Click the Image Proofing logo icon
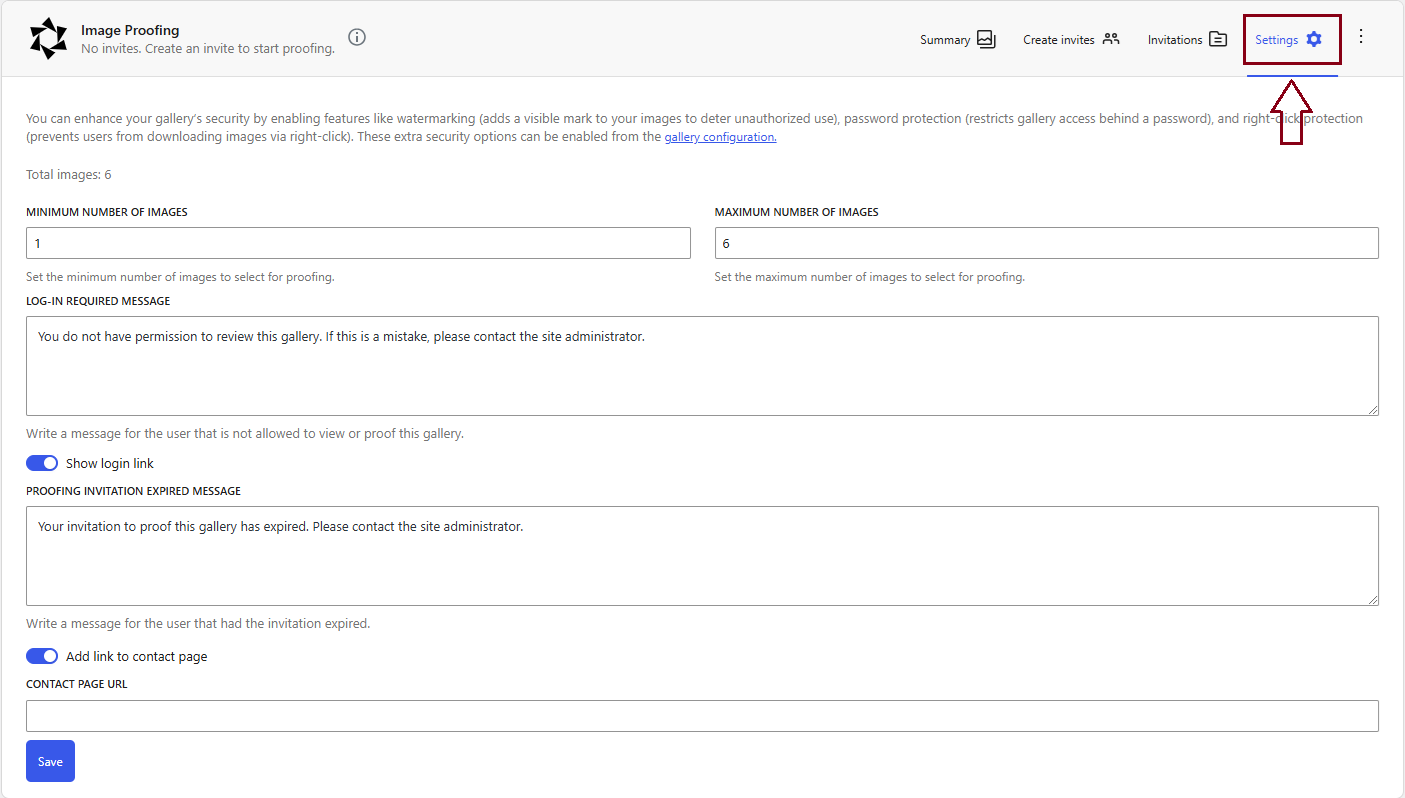This screenshot has width=1405, height=798. click(48, 38)
